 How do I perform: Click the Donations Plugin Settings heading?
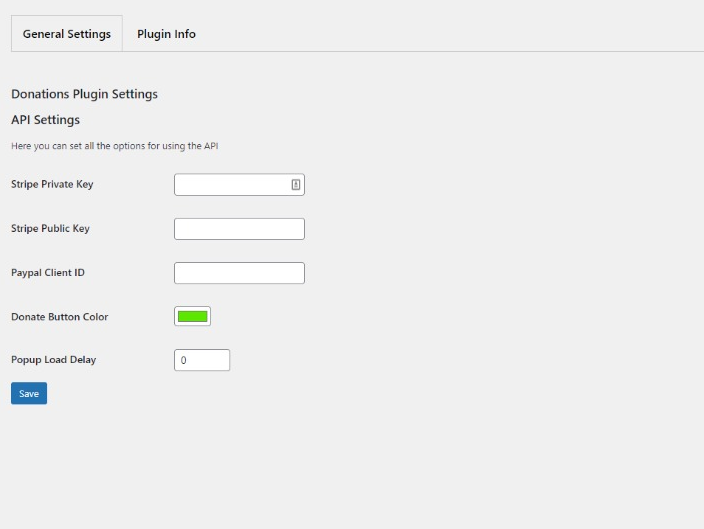pyautogui.click(x=84, y=94)
